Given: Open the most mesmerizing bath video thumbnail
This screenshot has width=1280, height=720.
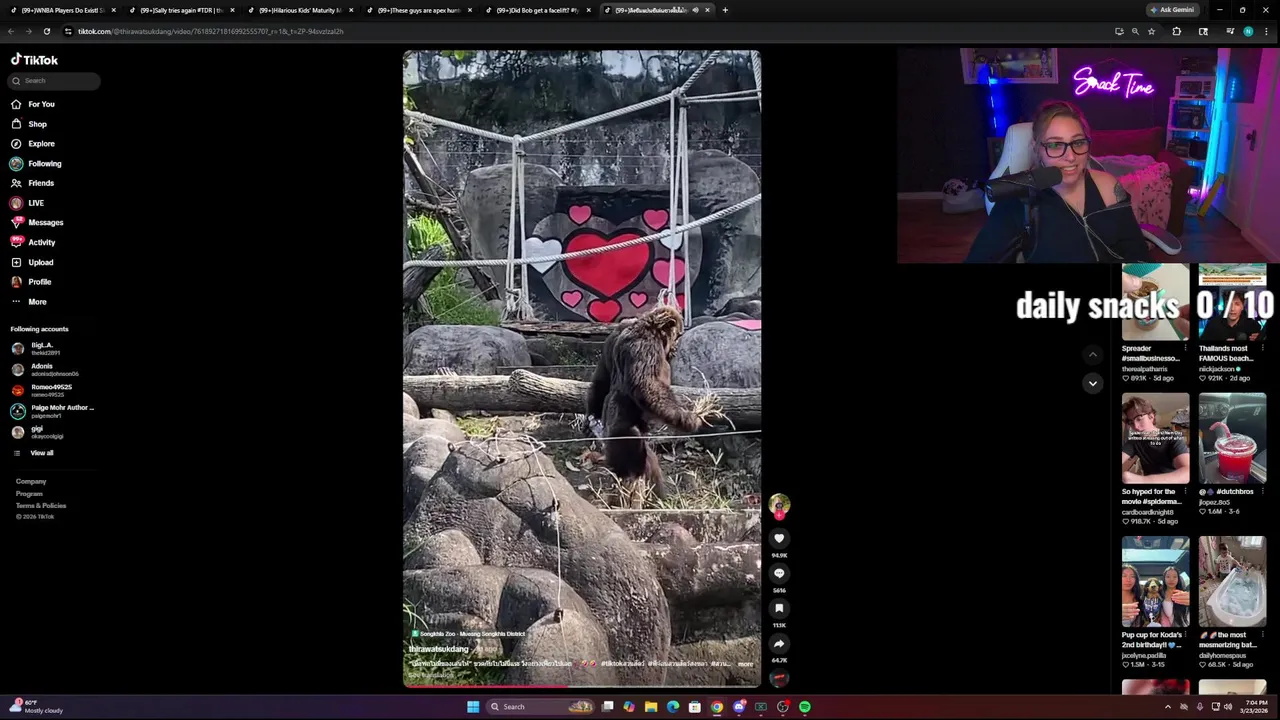Looking at the screenshot, I should tap(1232, 582).
